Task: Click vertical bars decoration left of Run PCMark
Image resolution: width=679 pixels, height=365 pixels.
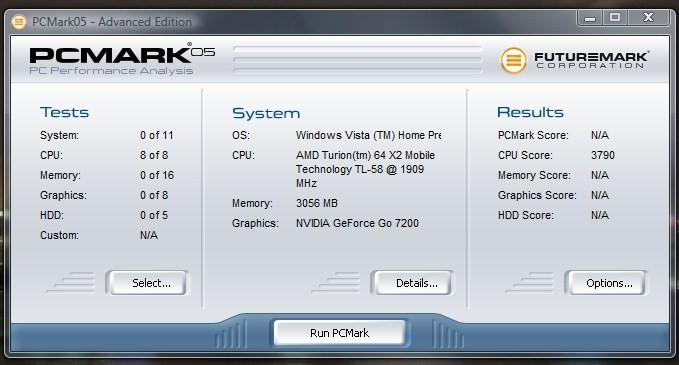Action: (232, 334)
